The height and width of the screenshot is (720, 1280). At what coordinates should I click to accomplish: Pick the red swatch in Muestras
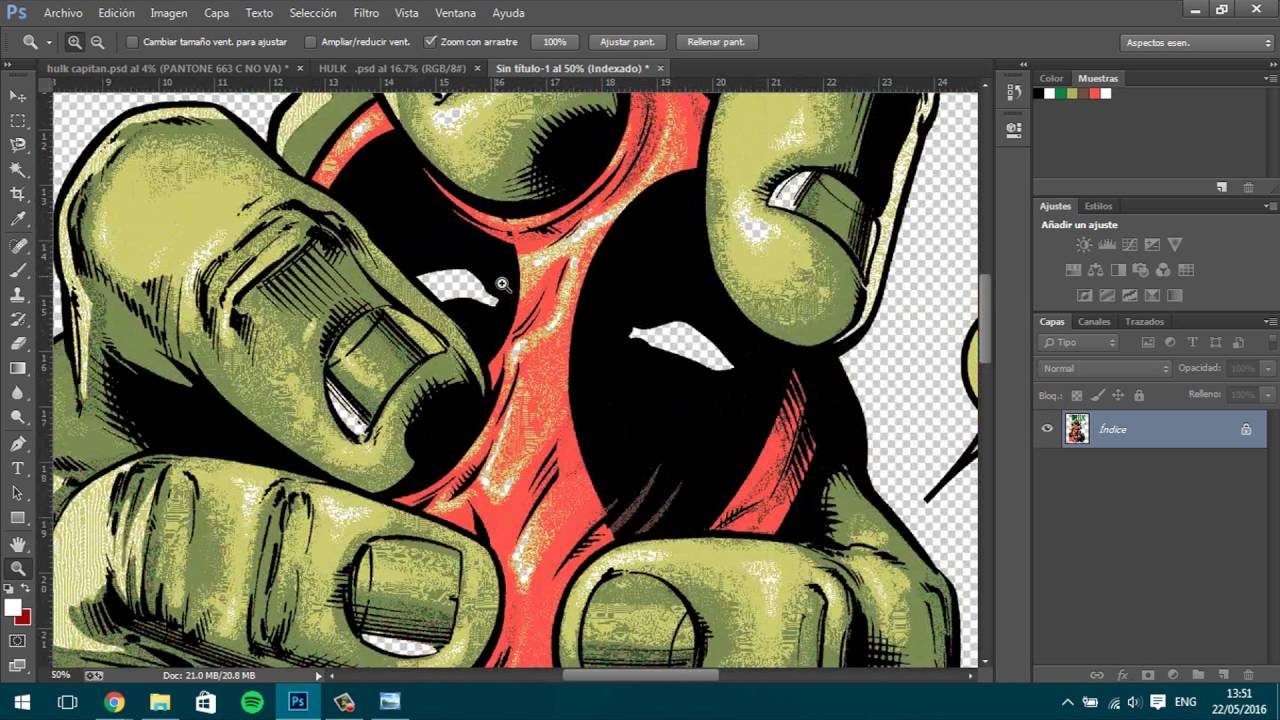pos(1094,94)
